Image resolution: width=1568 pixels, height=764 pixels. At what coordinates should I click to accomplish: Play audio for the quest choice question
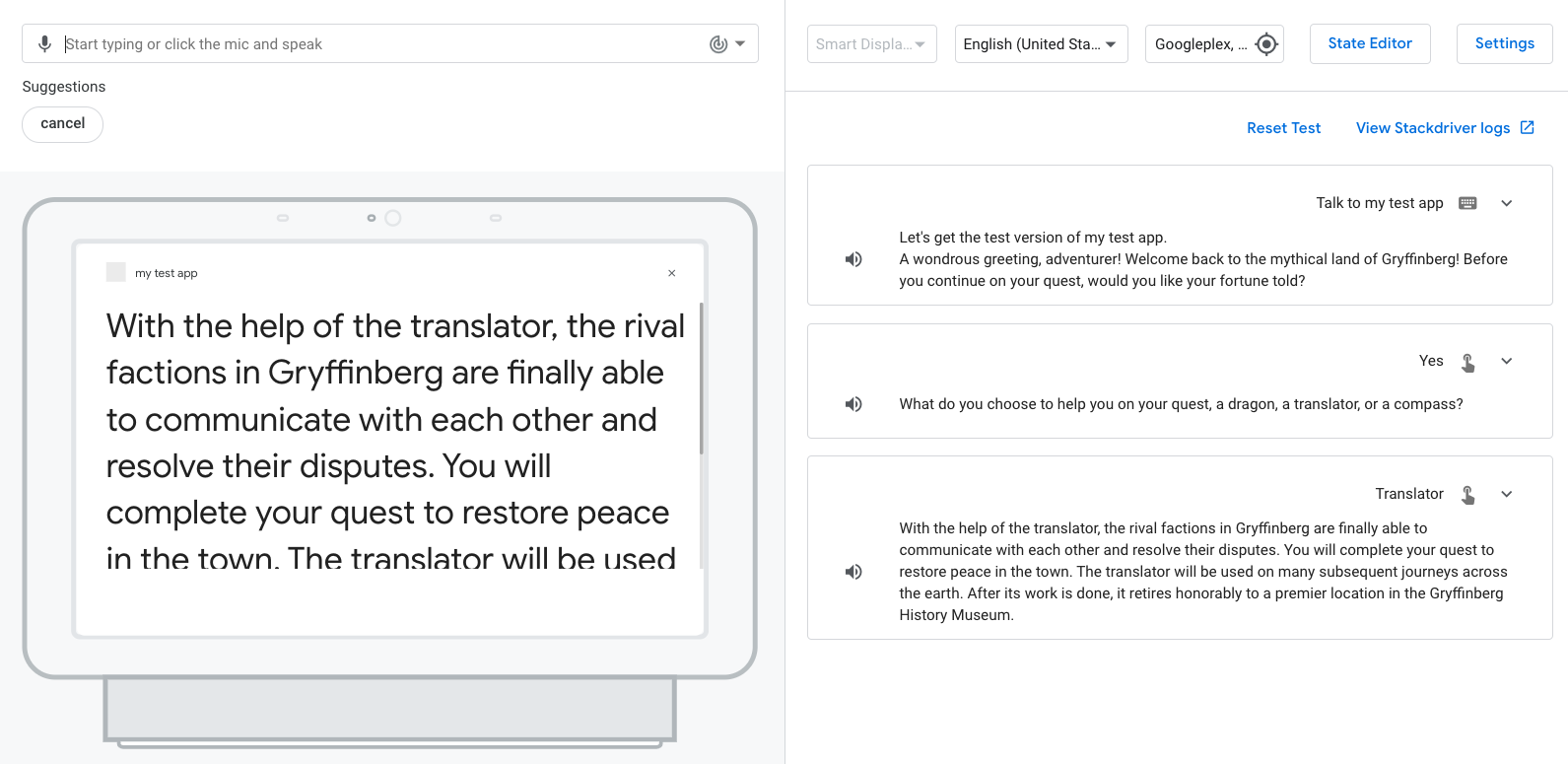point(853,404)
